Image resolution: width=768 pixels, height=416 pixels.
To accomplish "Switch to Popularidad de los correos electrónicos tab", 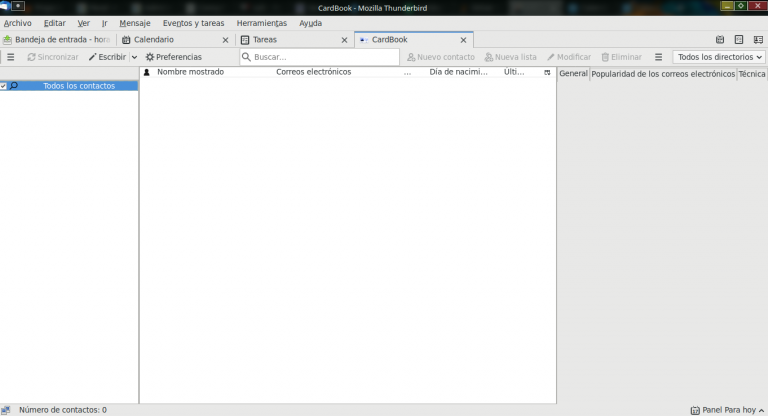I will 663,74.
